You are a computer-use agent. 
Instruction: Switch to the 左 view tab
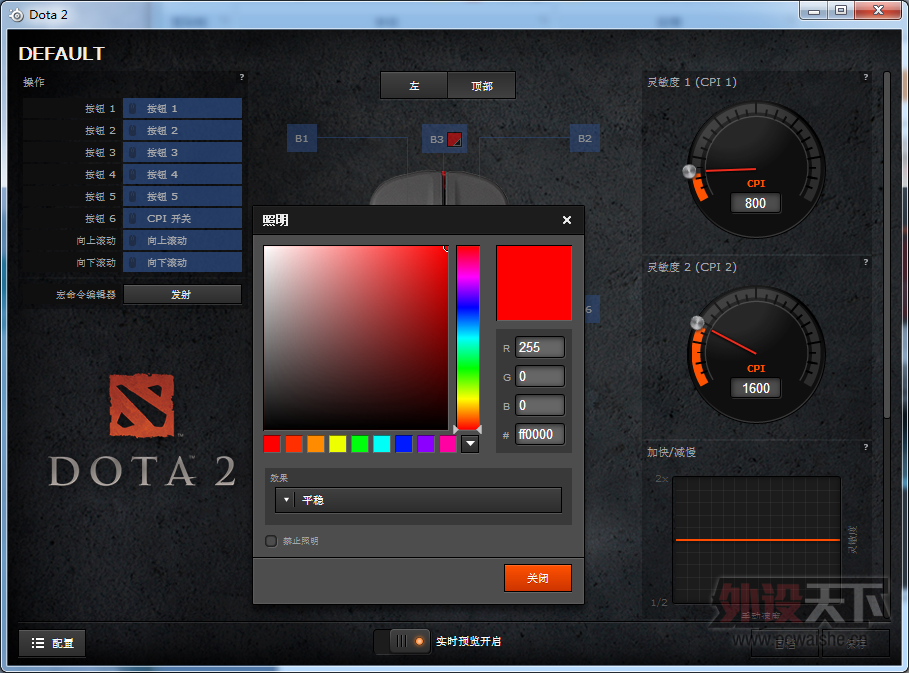coord(414,86)
